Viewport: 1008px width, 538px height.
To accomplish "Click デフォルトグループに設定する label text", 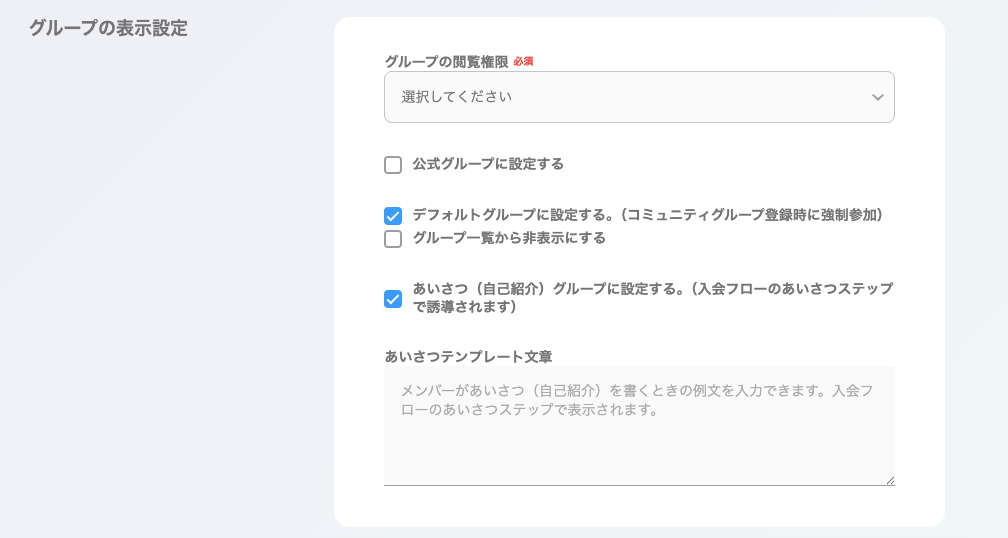I will pos(648,215).
